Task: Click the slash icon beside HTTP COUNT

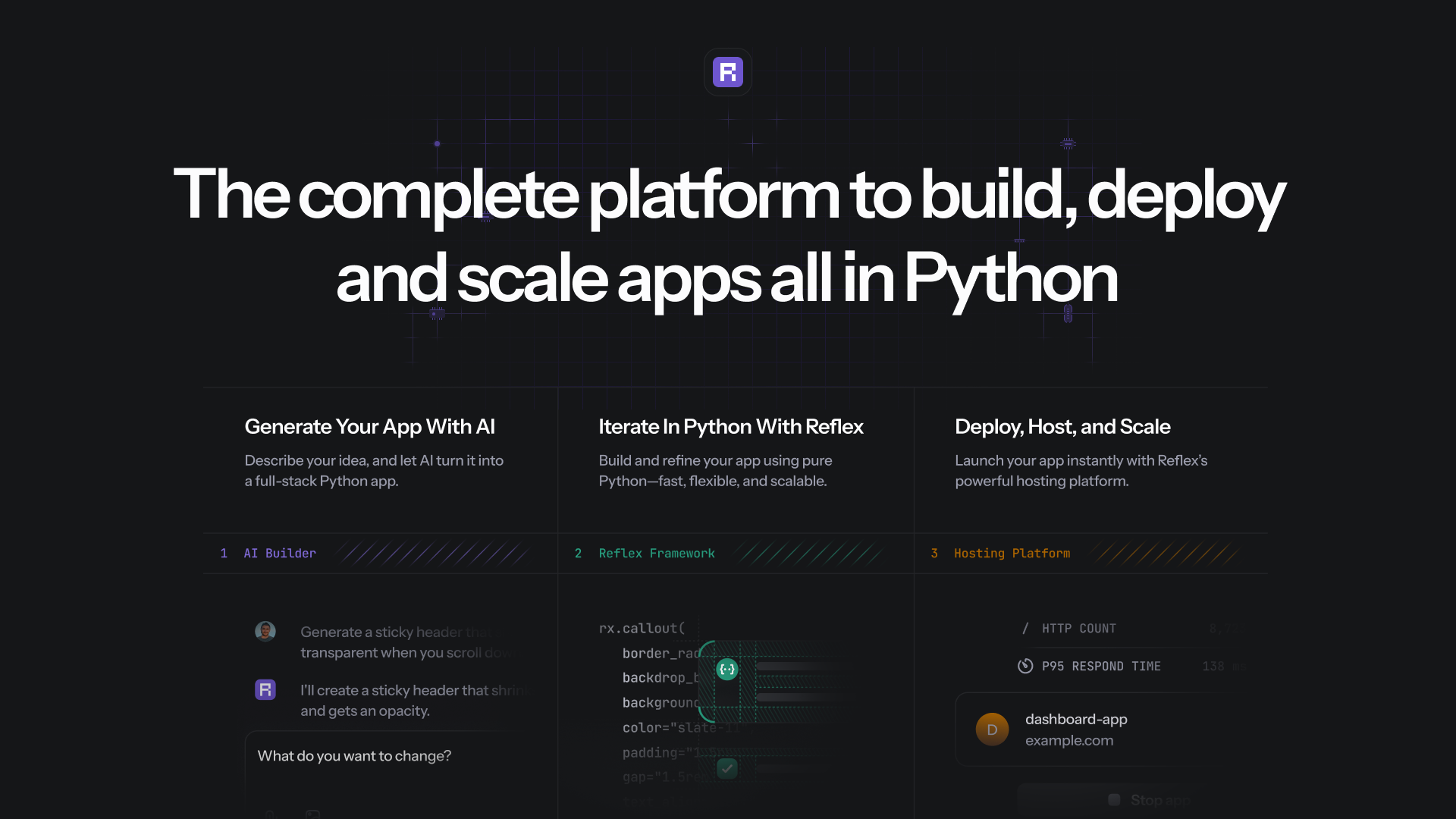Action: [x=1025, y=628]
